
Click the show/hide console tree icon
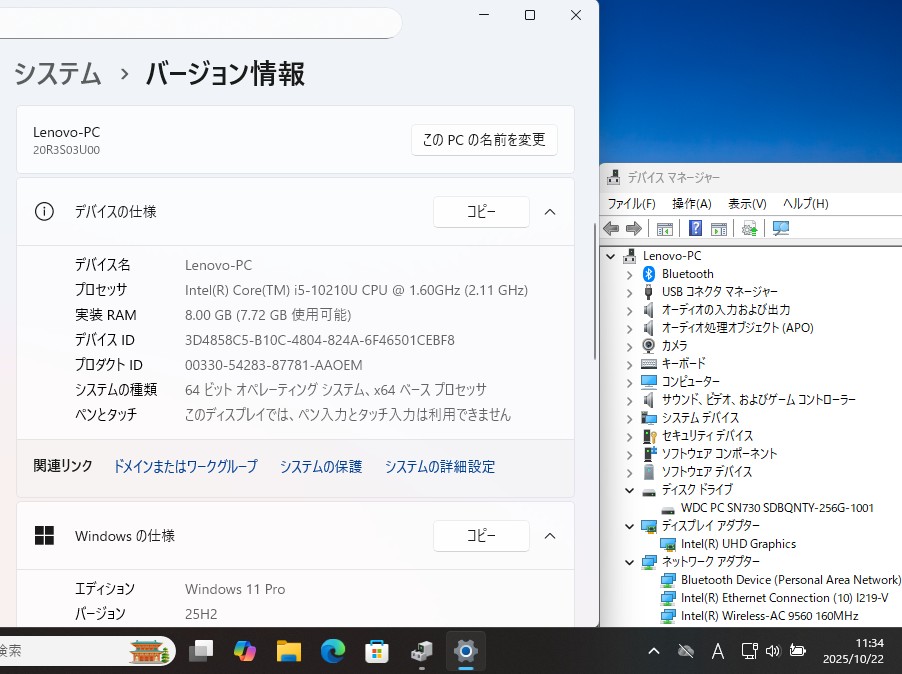664,229
